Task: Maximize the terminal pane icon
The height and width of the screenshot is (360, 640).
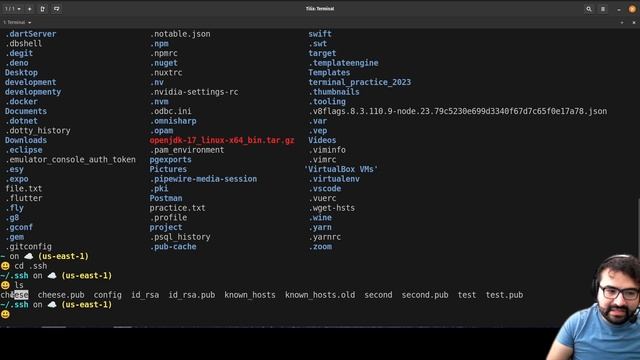Action: (x=622, y=22)
